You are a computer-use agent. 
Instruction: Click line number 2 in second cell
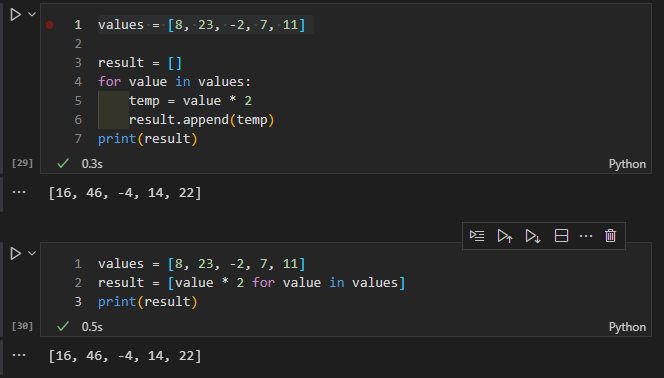tap(78, 283)
